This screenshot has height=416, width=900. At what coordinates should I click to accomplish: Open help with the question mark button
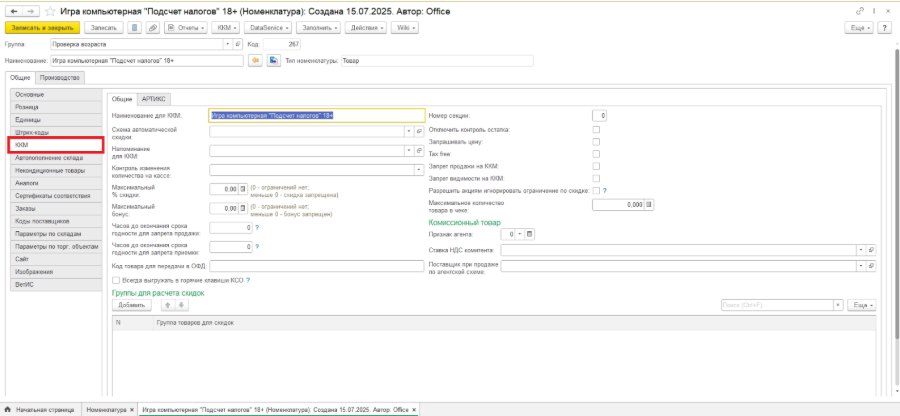(885, 28)
